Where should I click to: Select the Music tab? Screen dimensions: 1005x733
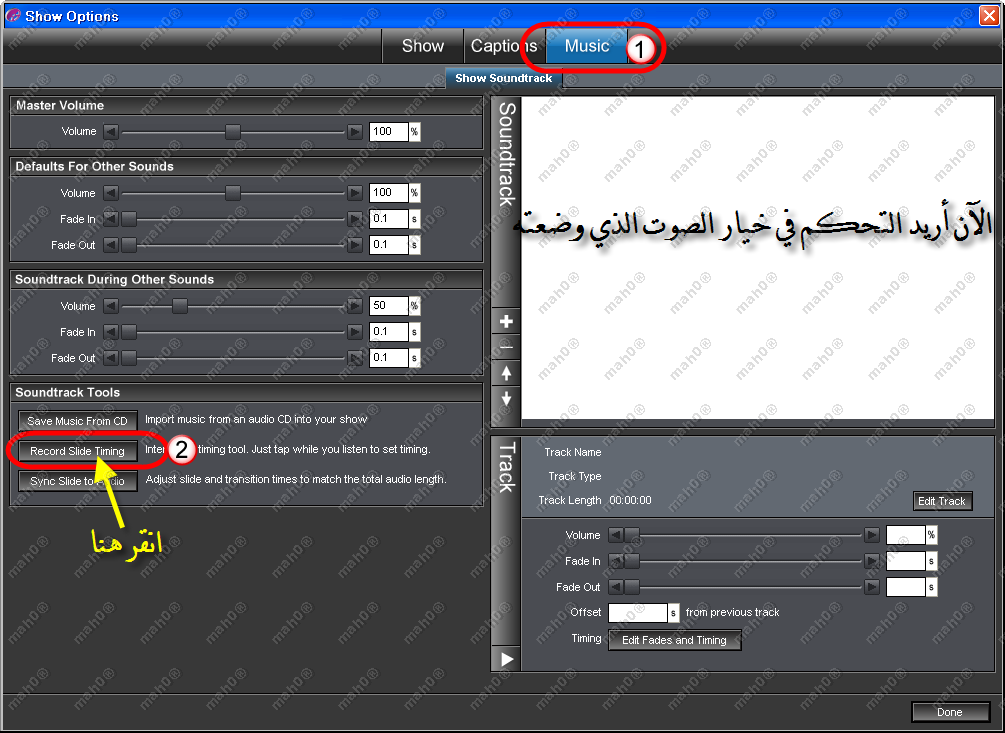tap(586, 46)
